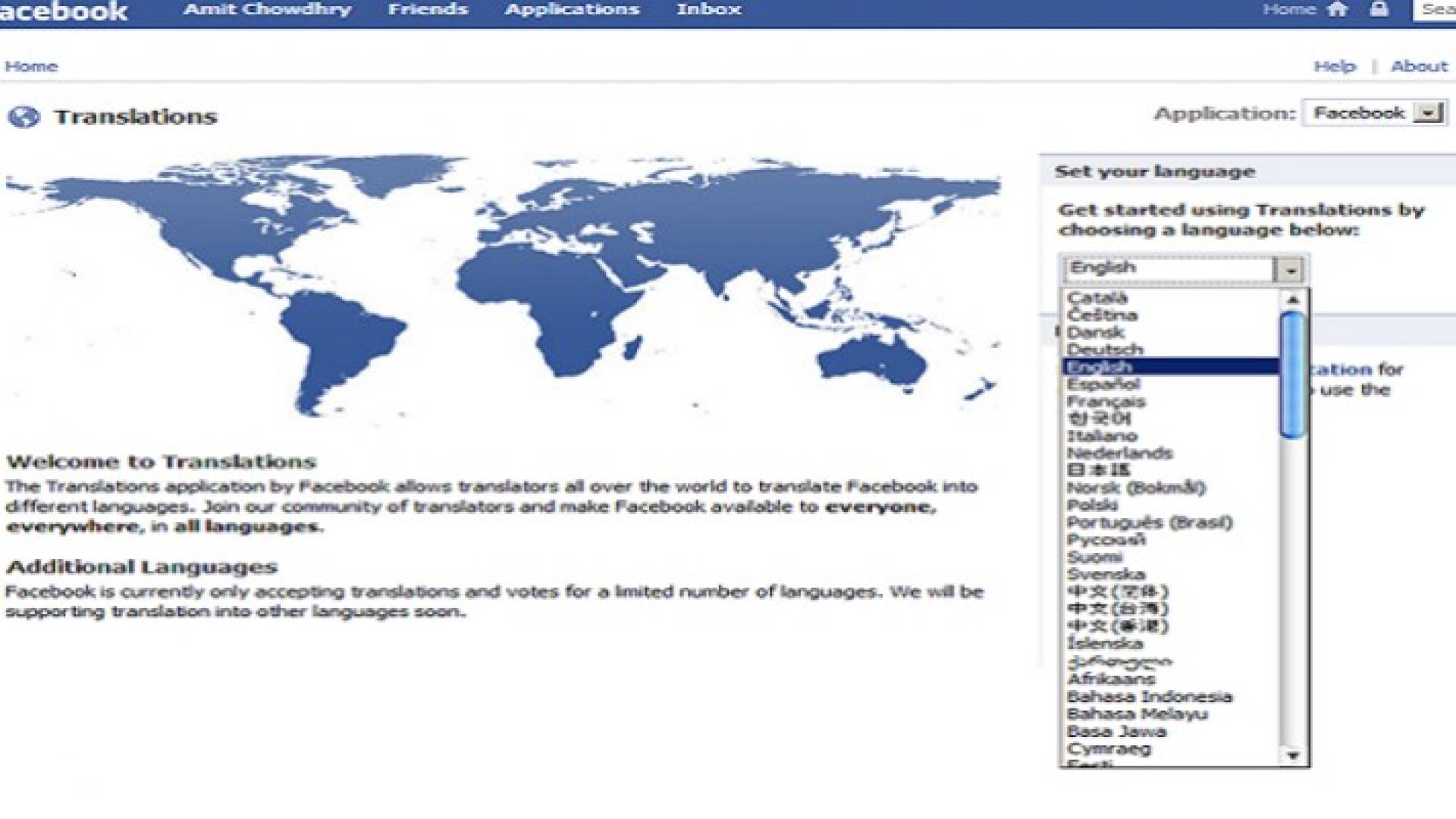The height and width of the screenshot is (819, 1456).
Task: Click the Home breadcrumb link
Action: pos(31,66)
